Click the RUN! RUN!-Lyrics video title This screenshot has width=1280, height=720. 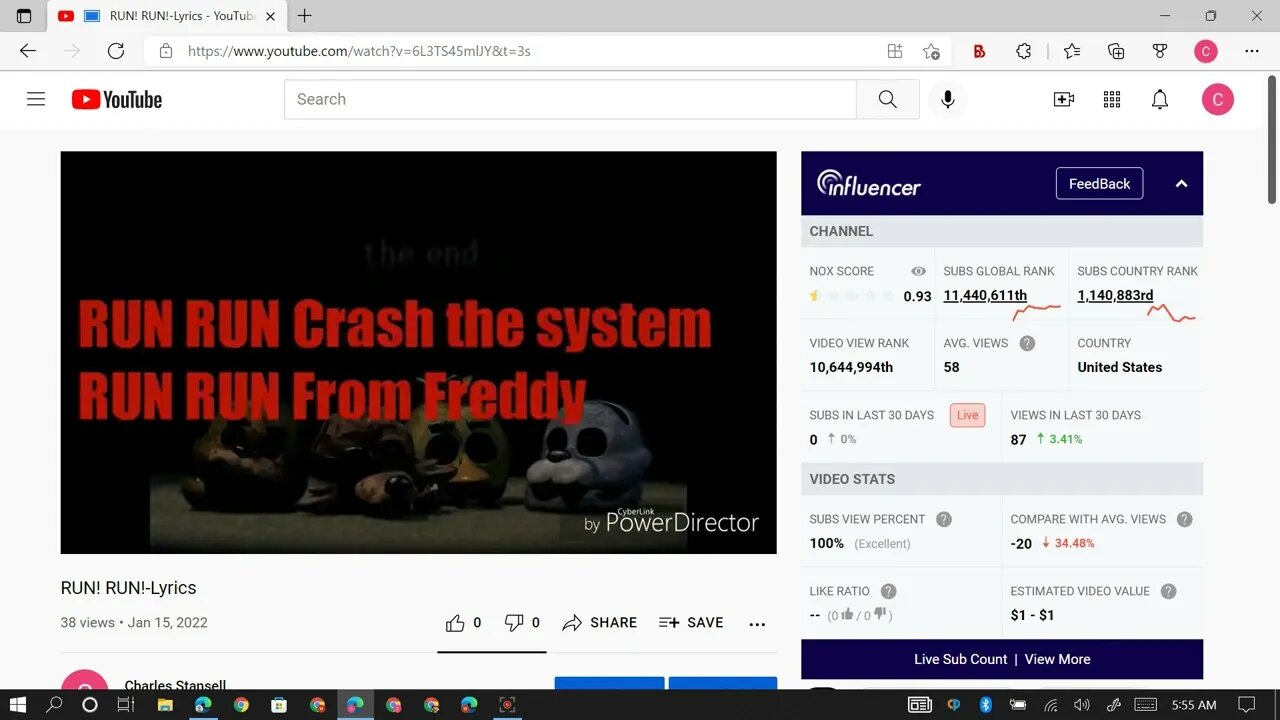click(128, 588)
